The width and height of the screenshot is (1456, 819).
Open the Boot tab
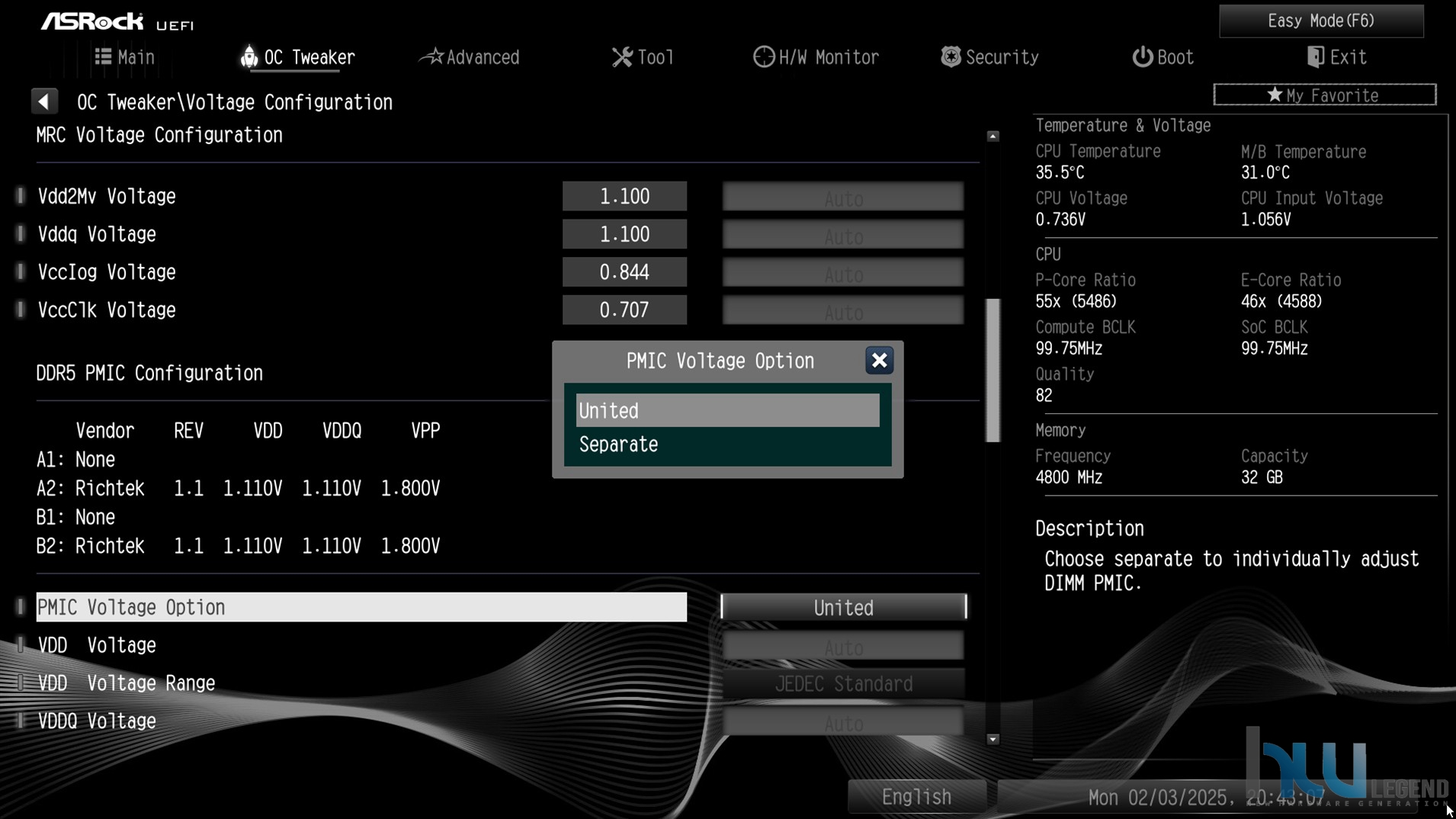point(1163,57)
